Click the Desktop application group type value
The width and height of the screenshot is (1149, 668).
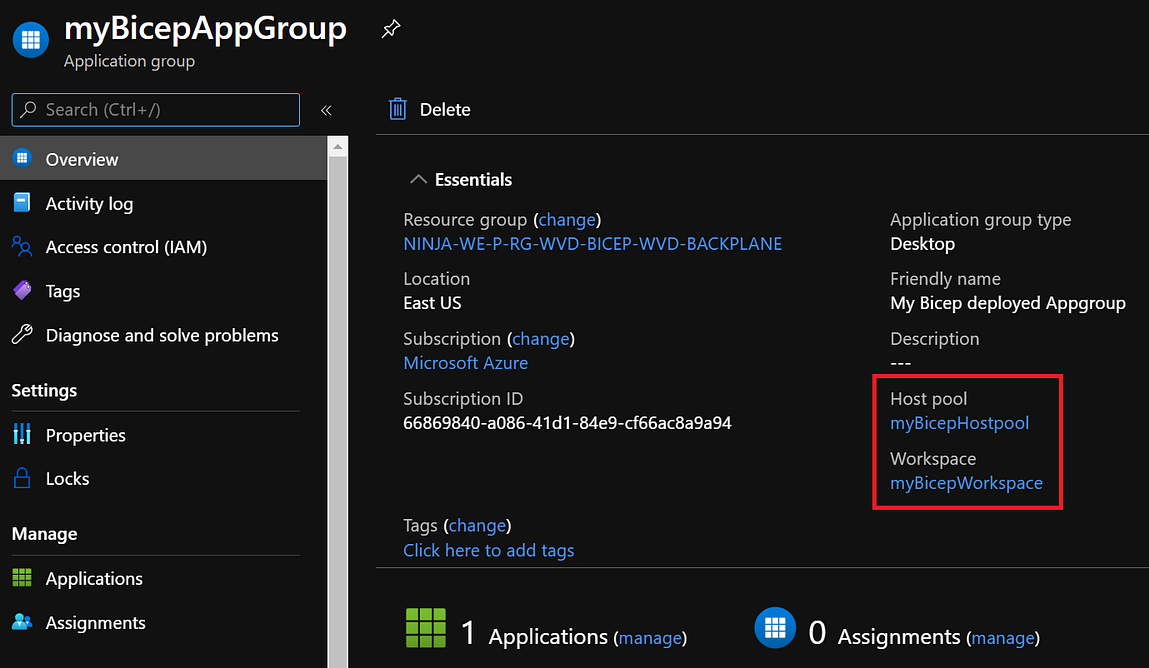922,244
